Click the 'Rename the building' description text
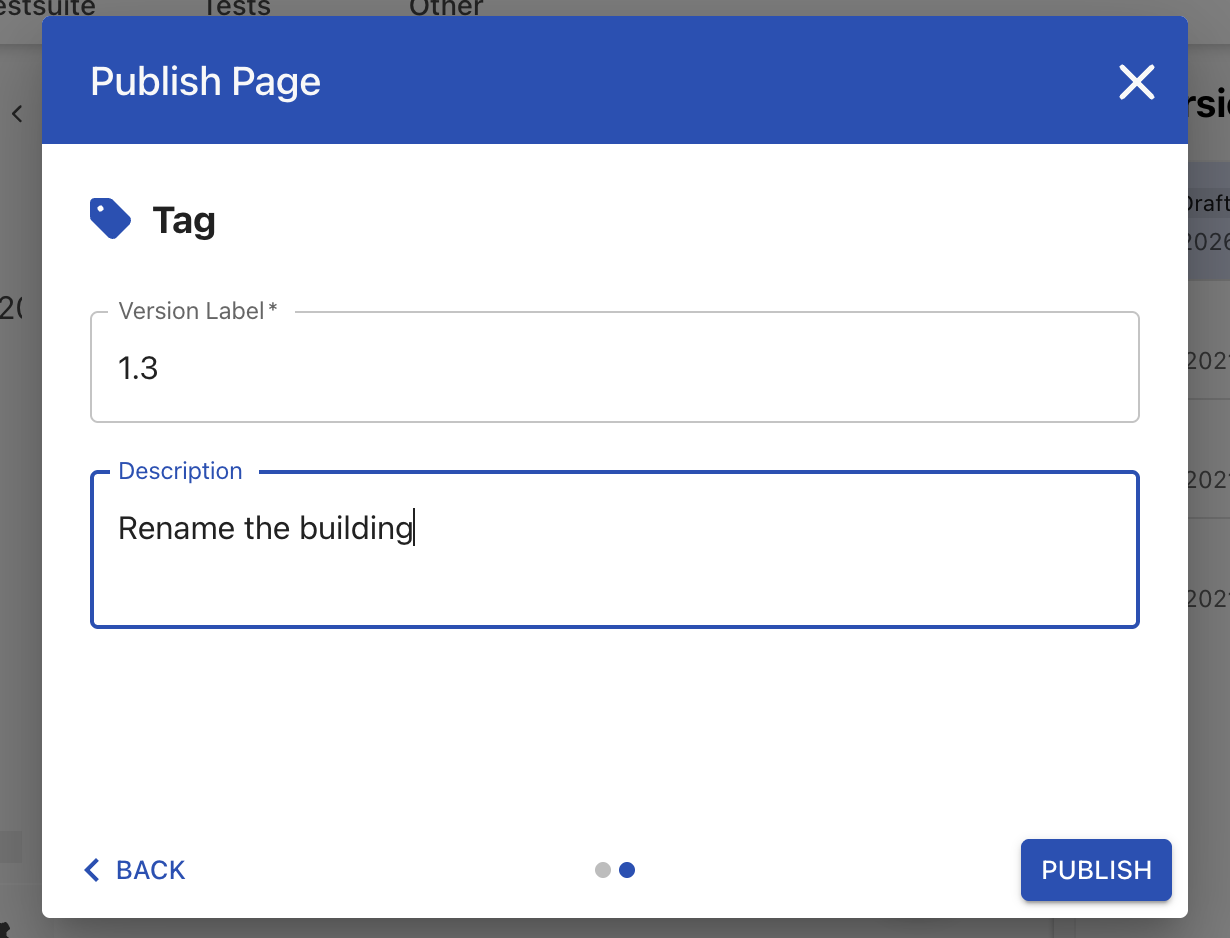The height and width of the screenshot is (938, 1230). pos(265,528)
